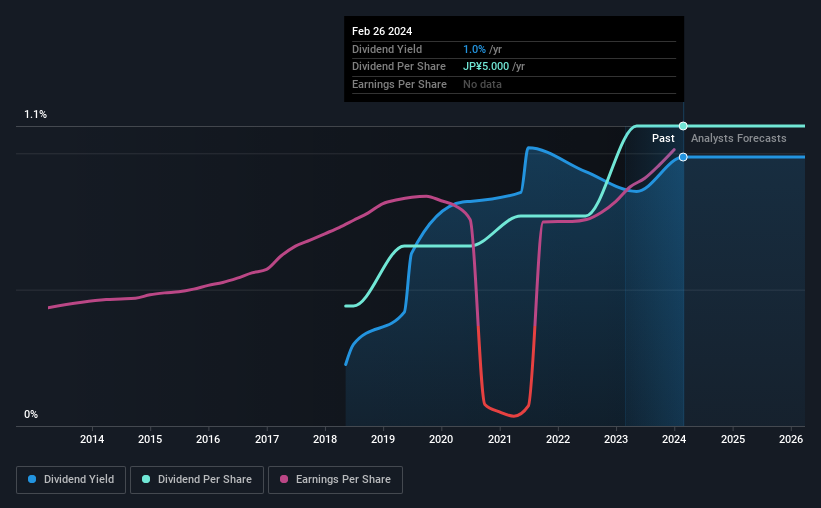Viewport: 821px width, 508px height.
Task: Click the JP¥5.000 dividend per share value
Action: click(x=486, y=67)
